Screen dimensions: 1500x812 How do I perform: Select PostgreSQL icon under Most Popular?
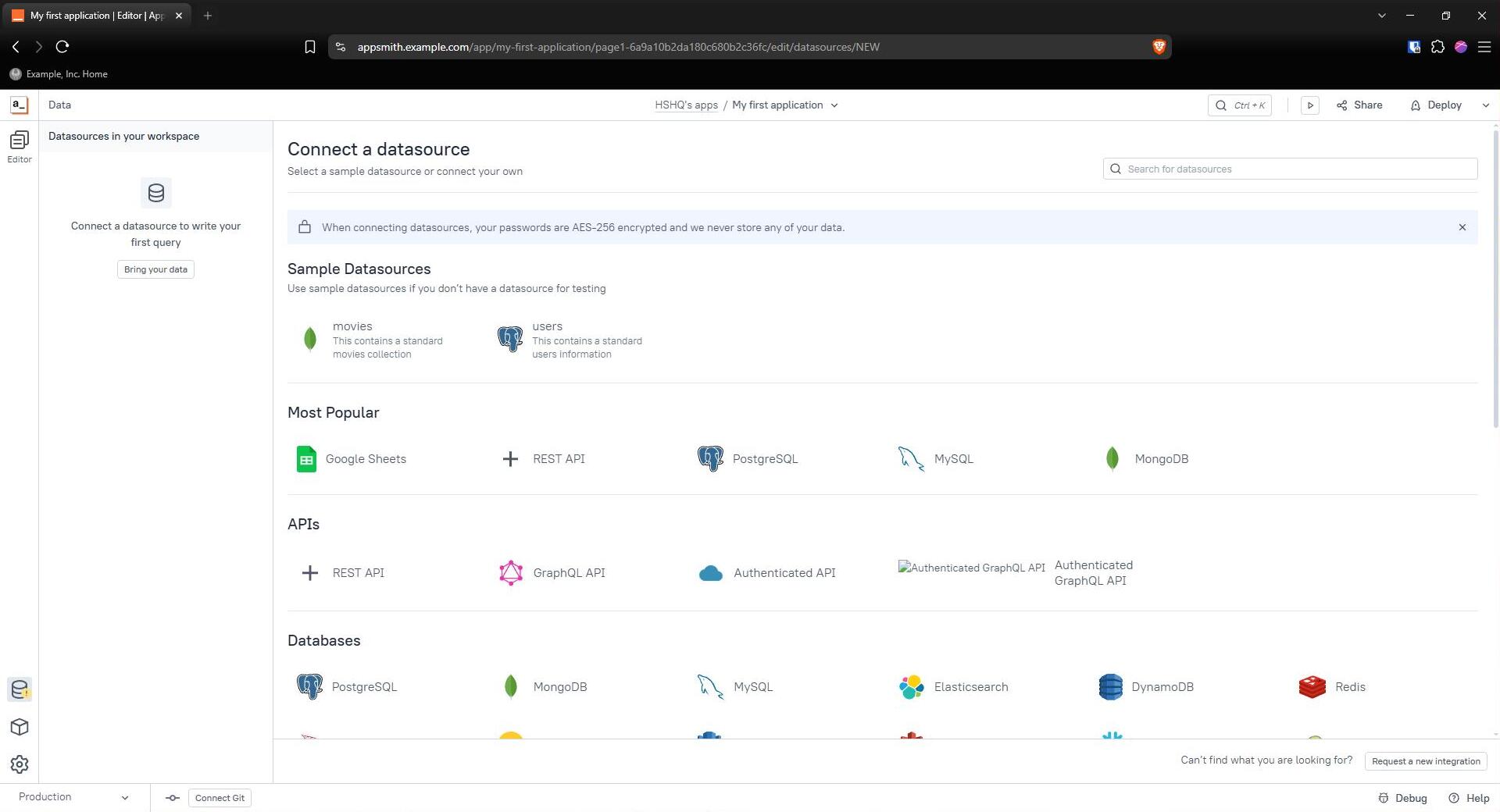point(710,459)
